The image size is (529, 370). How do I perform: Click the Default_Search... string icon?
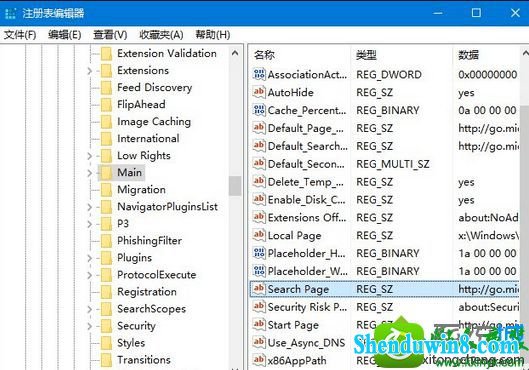[259, 146]
